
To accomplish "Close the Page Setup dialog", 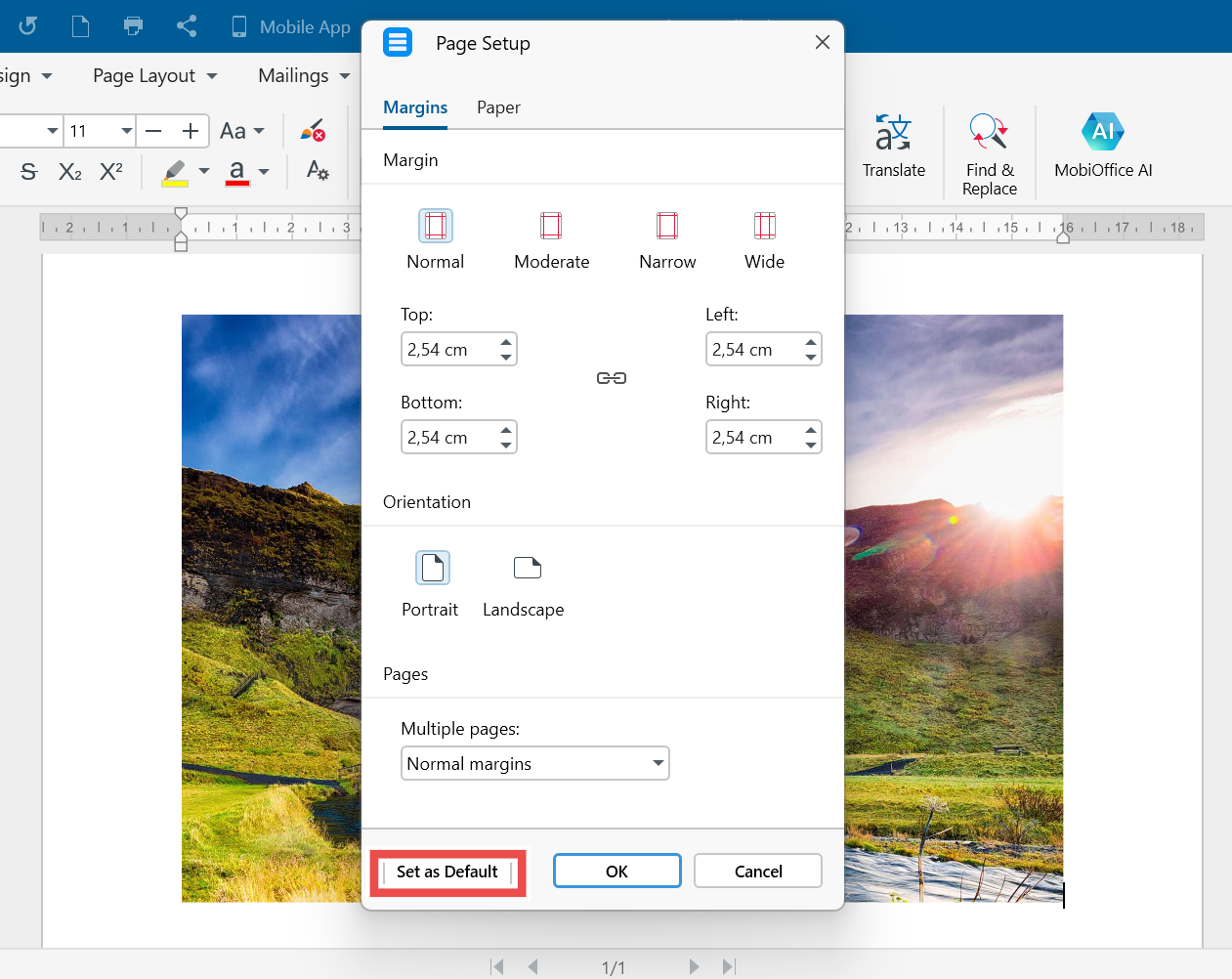I will pyautogui.click(x=823, y=42).
